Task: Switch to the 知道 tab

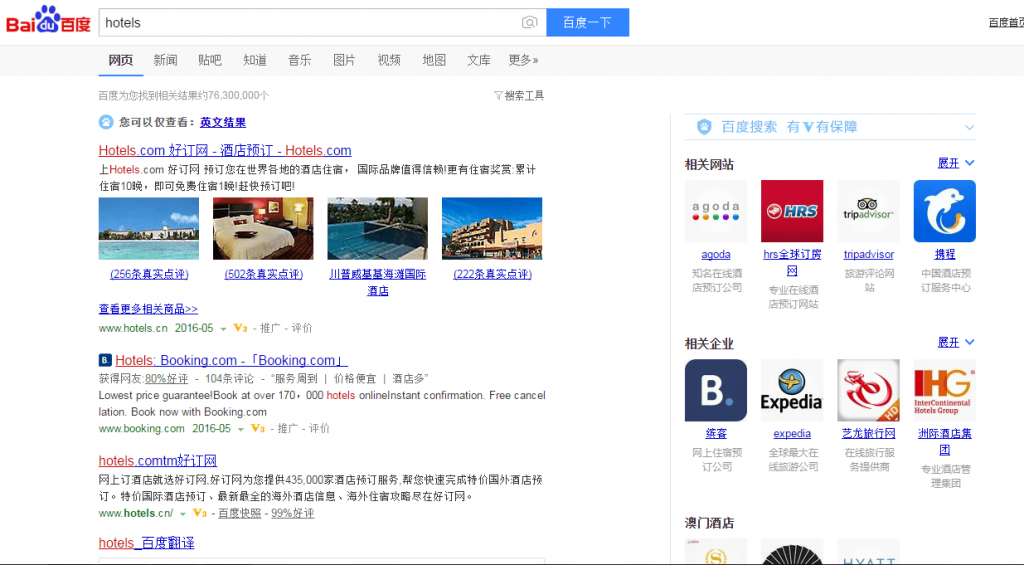Action: (255, 60)
